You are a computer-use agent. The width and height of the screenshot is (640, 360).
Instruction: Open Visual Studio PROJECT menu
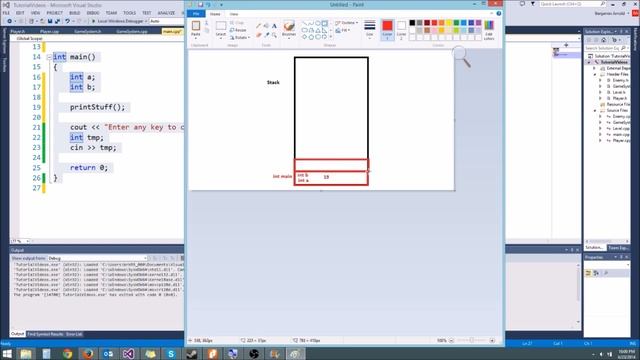click(x=54, y=13)
